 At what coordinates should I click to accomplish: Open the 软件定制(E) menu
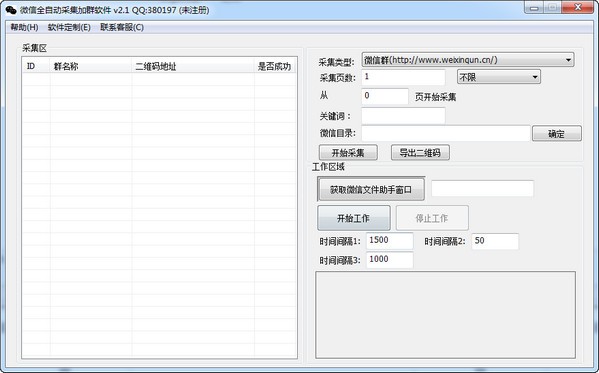click(x=69, y=28)
